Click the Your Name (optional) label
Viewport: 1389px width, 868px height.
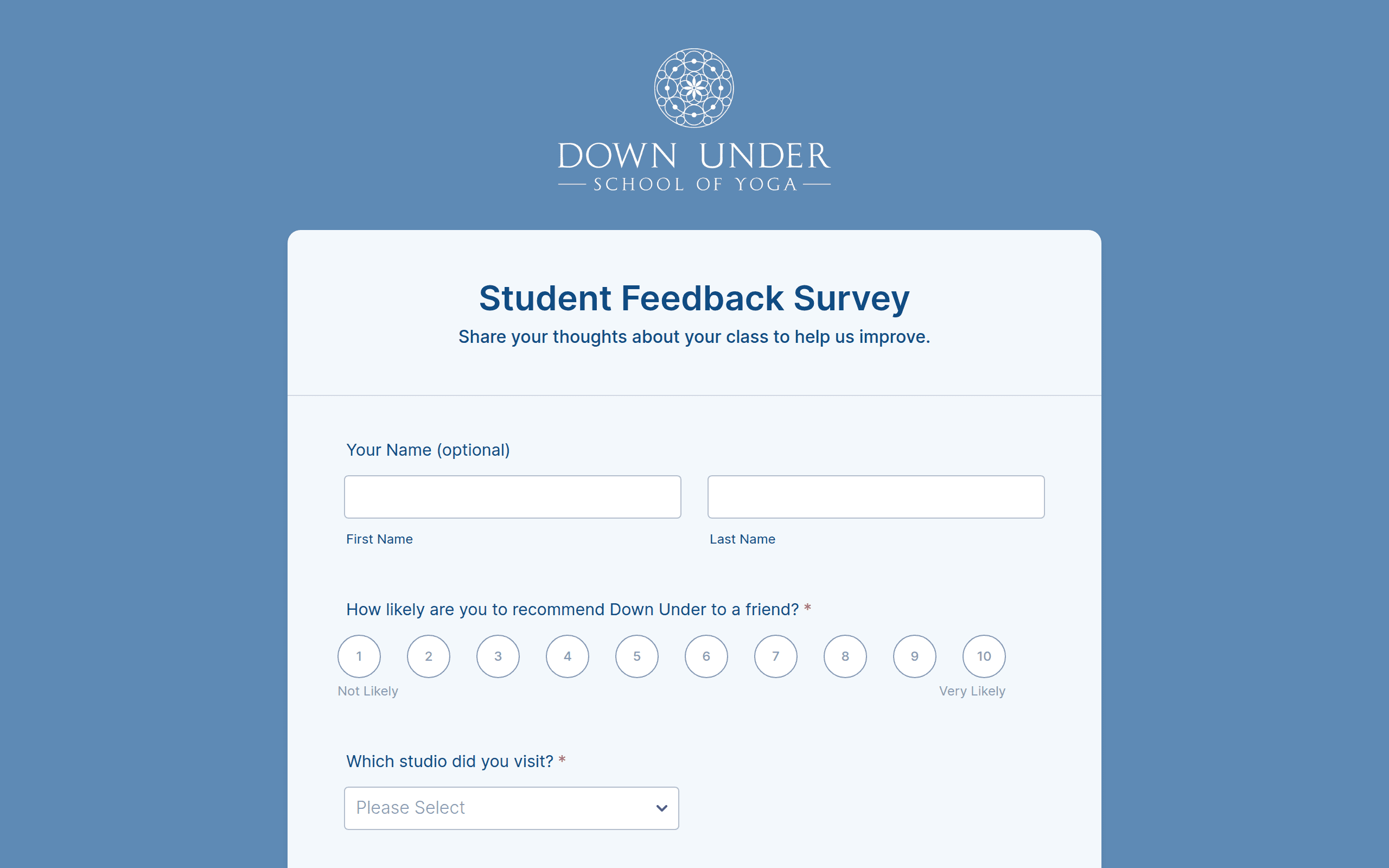pyautogui.click(x=428, y=450)
